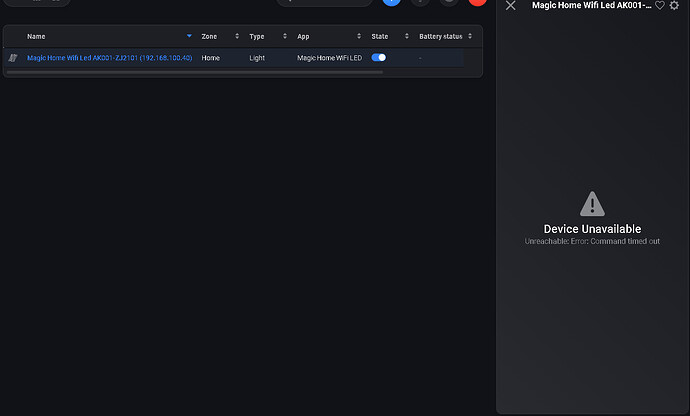Sort devices using the Type column arrows
The width and height of the screenshot is (690, 416).
[285, 36]
